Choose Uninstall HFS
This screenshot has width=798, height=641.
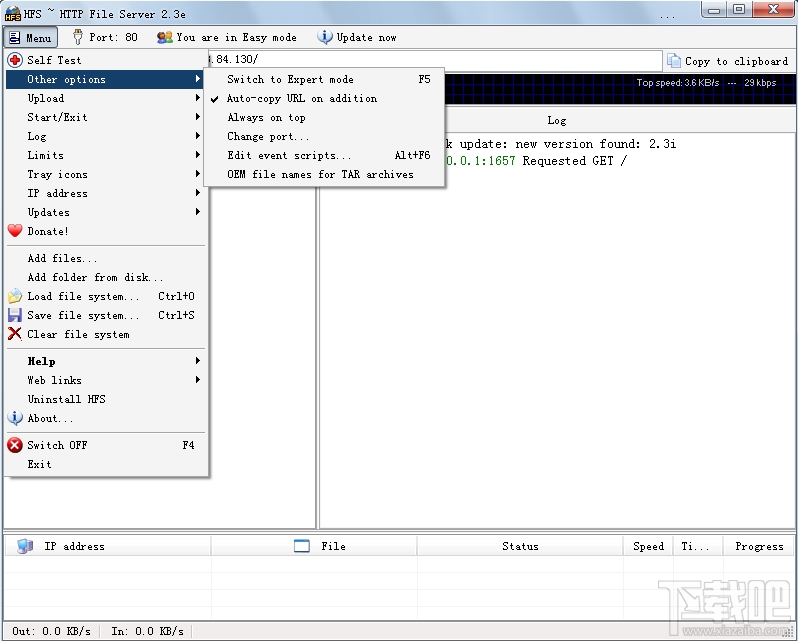(x=107, y=399)
